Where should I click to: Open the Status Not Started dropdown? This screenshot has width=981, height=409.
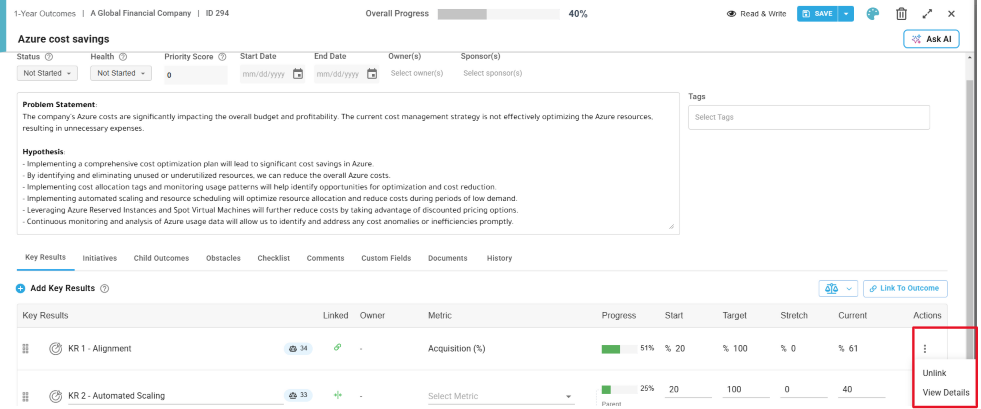47,73
